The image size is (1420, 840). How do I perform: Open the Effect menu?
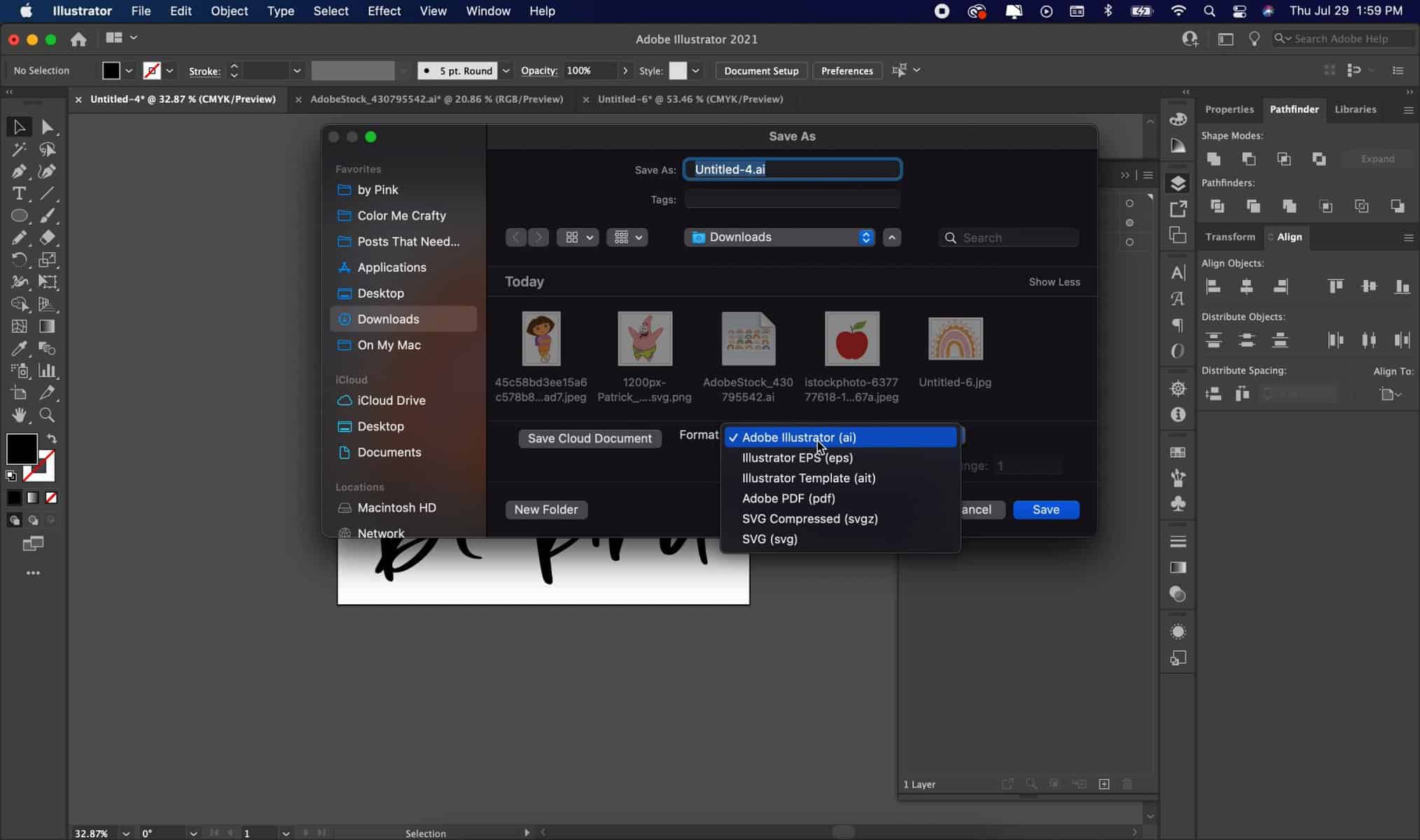pyautogui.click(x=384, y=11)
